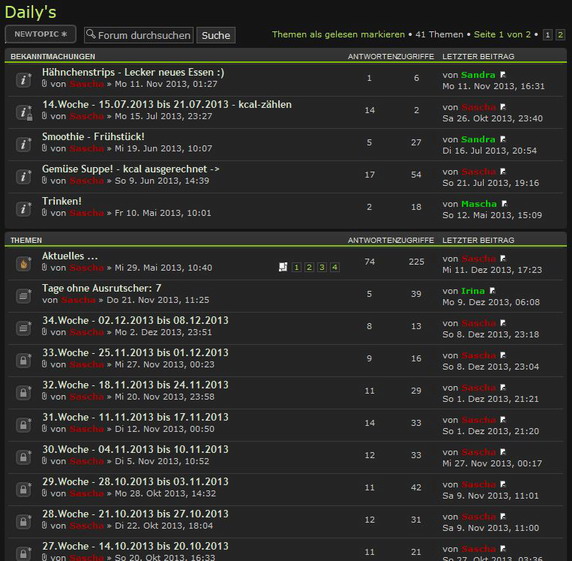Open announcement icon for Hähnchenstrips topic

(x=24, y=80)
